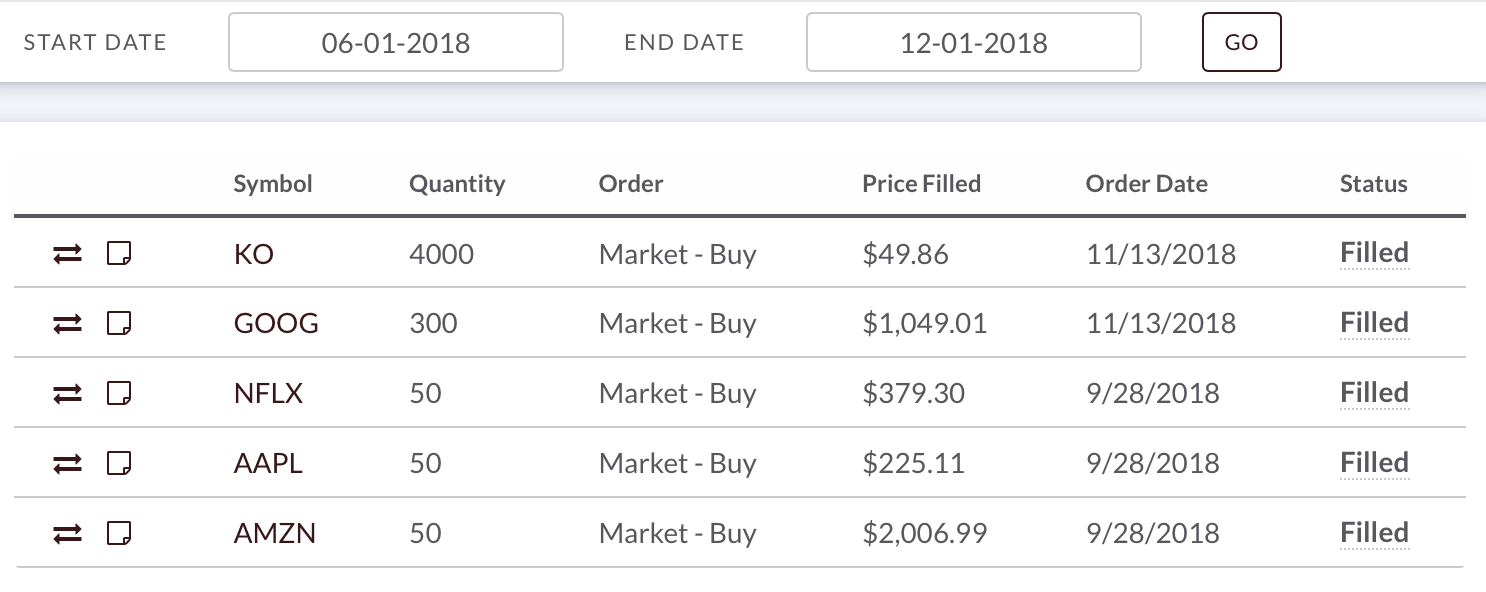The width and height of the screenshot is (1486, 592).
Task: Select the Start Date field
Action: [396, 42]
